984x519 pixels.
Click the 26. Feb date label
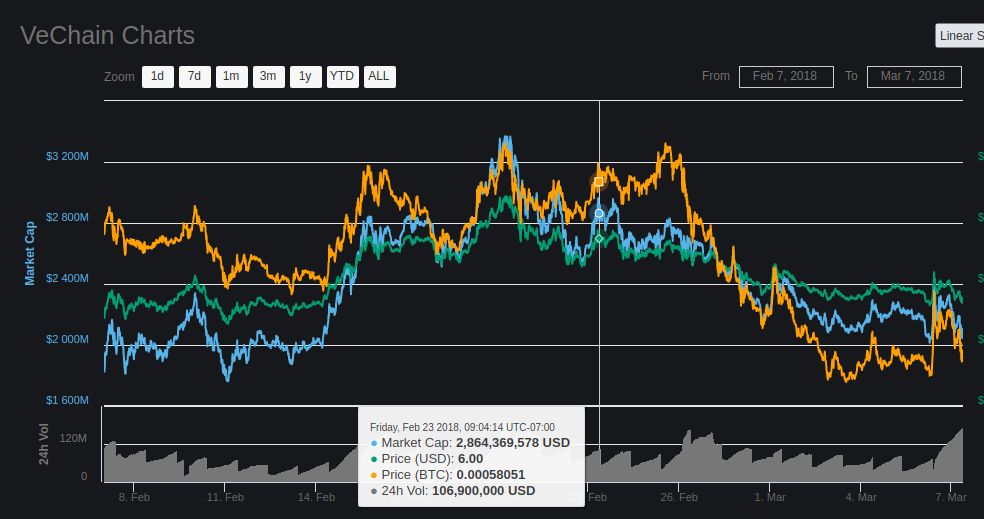click(679, 497)
